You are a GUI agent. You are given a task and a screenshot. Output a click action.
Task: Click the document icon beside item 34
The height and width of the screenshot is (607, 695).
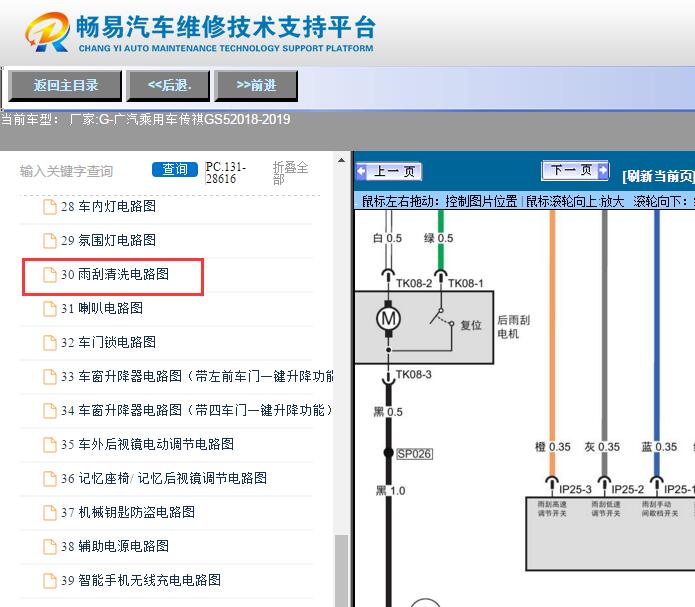click(x=50, y=411)
